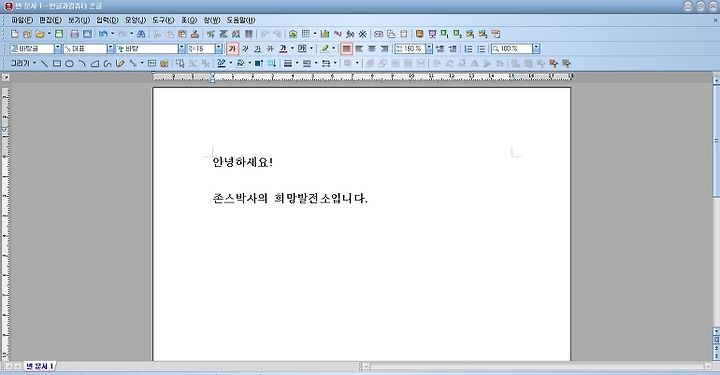The height and width of the screenshot is (375, 720).
Task: Open the 대표 language dropdown
Action: coord(110,49)
